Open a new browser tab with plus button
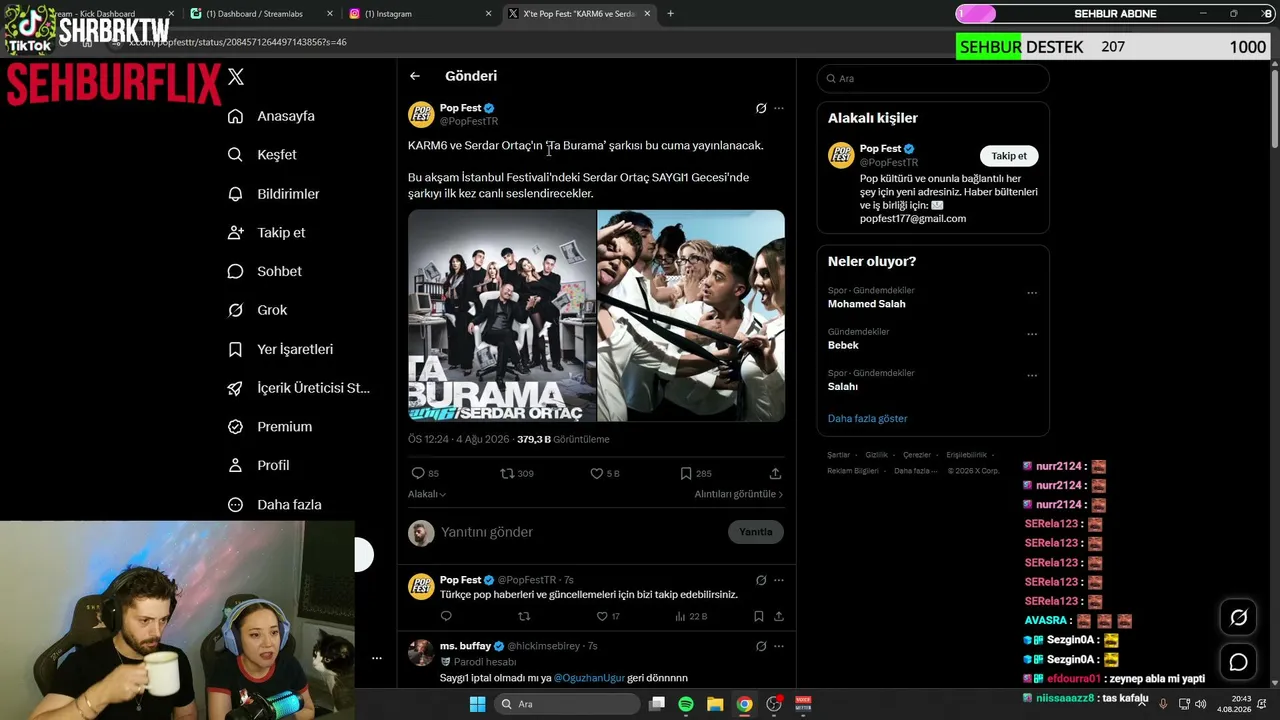The width and height of the screenshot is (1280, 720). coord(670,14)
